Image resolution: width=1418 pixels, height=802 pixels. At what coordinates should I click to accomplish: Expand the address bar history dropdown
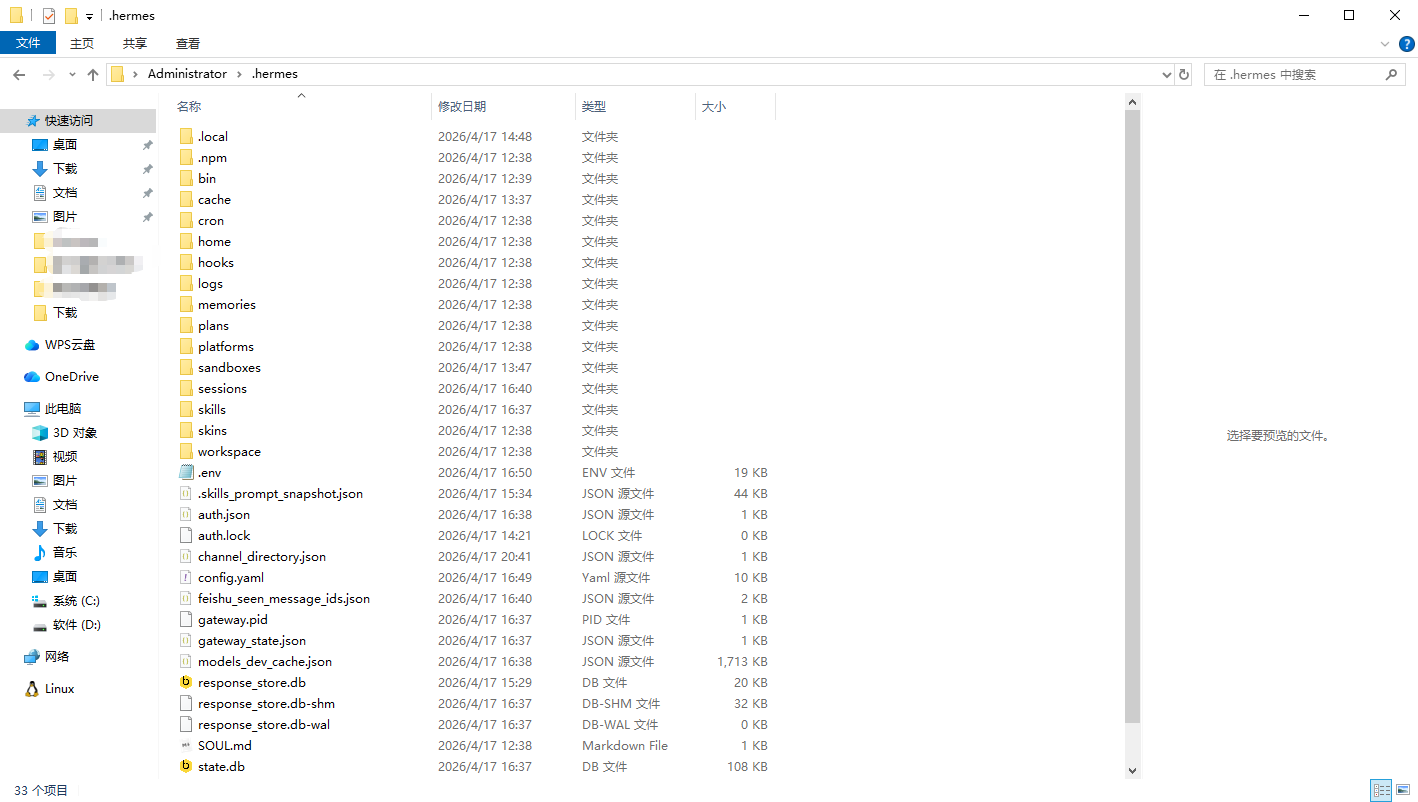coord(1166,75)
